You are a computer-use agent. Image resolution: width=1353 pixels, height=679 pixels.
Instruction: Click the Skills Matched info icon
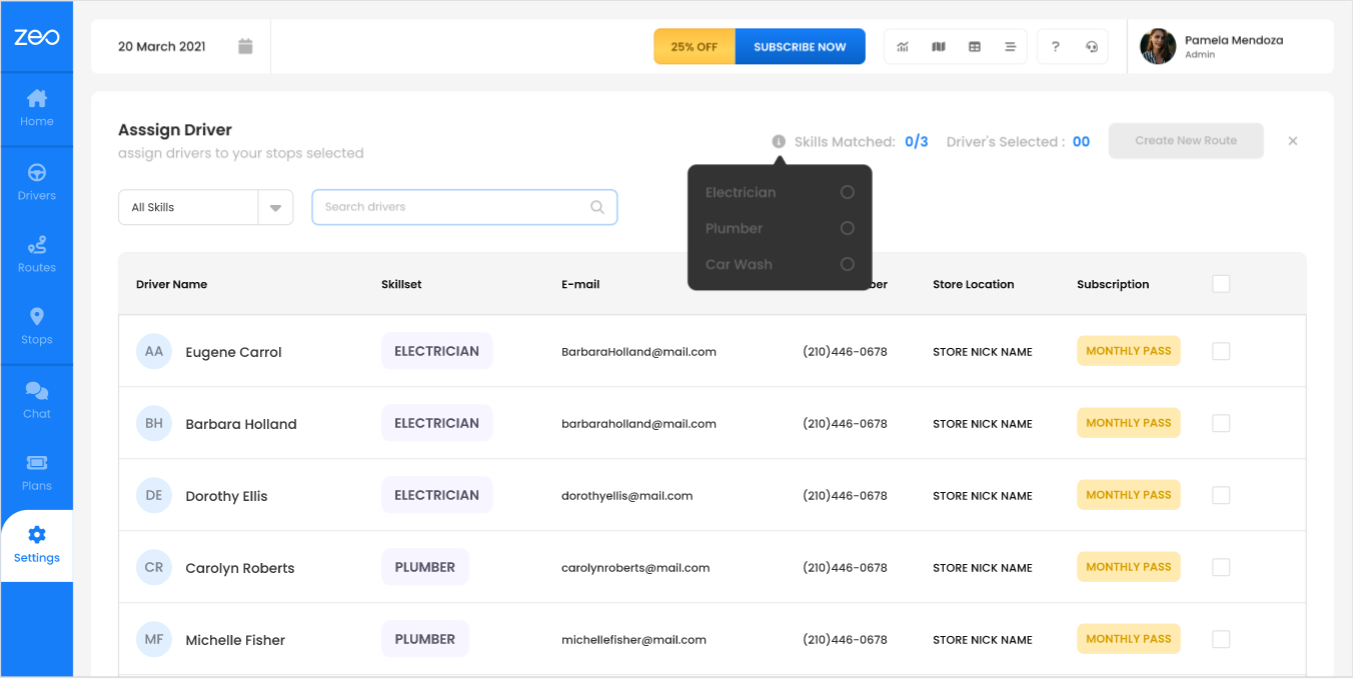778,142
